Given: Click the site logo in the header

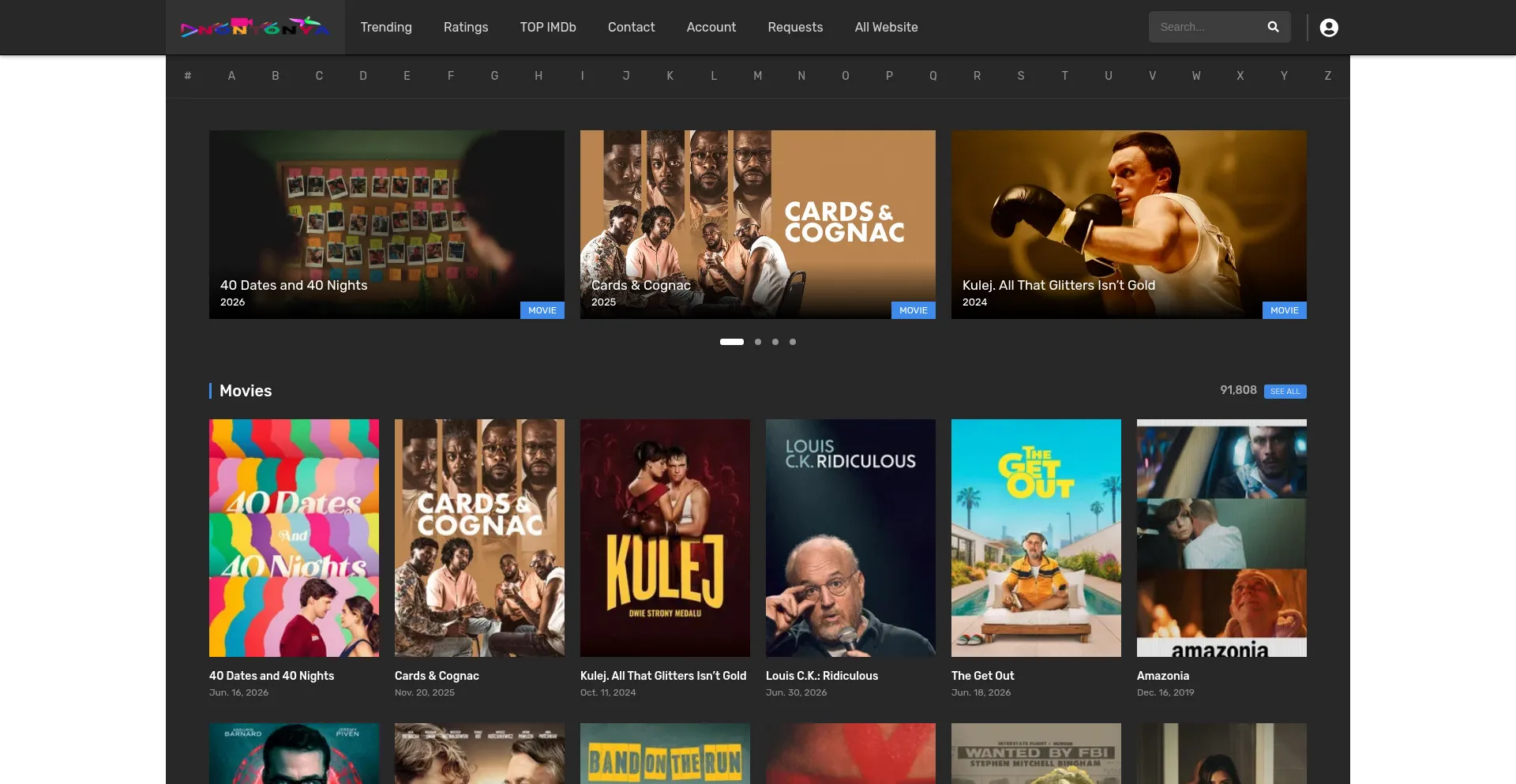Looking at the screenshot, I should [x=255, y=28].
